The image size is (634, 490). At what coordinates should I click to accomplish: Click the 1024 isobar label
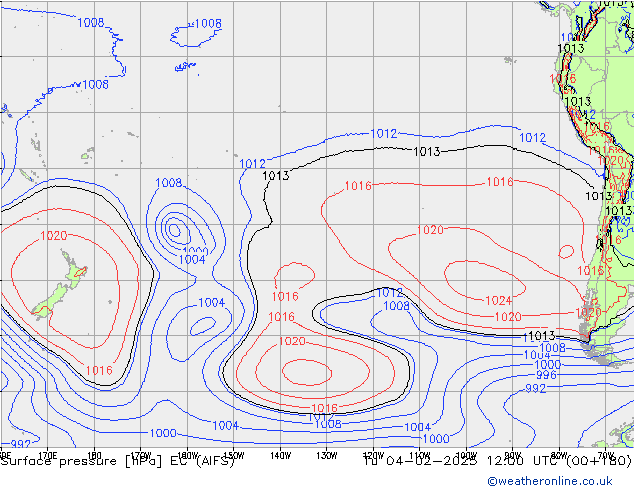coord(499,300)
